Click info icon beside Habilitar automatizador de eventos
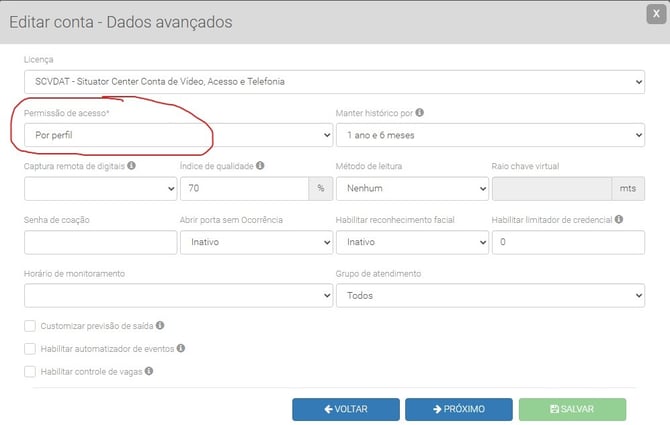The height and width of the screenshot is (425, 670). 181,348
